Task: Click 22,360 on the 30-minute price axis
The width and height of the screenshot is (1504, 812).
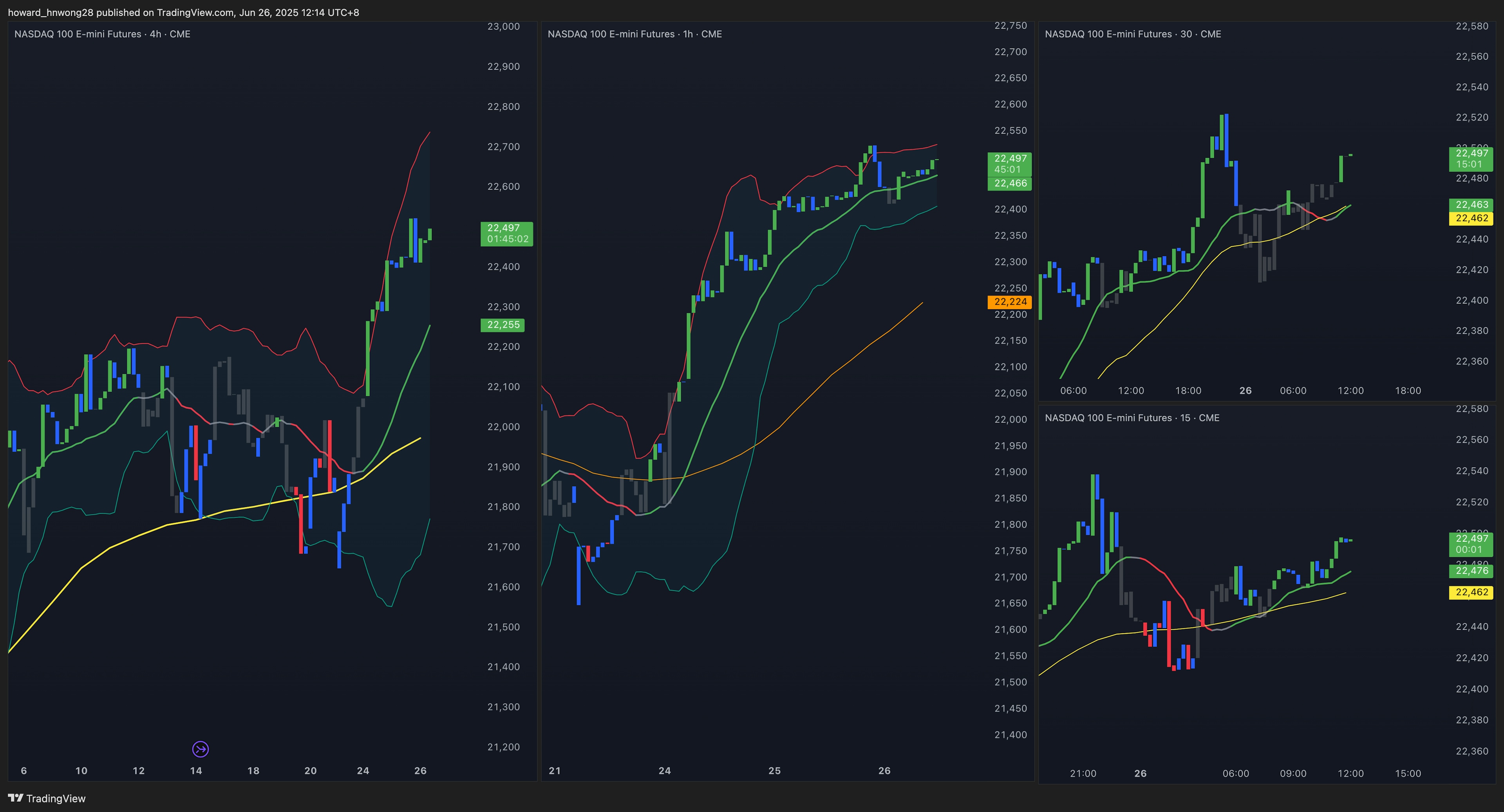Action: [1472, 361]
